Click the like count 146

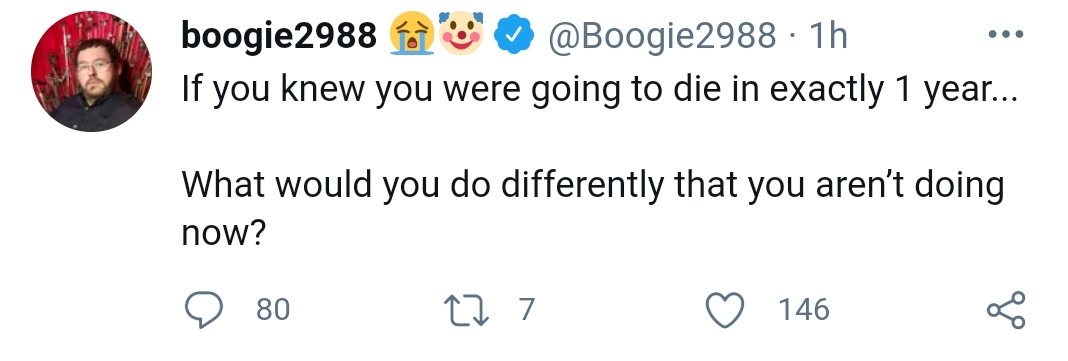coord(804,310)
